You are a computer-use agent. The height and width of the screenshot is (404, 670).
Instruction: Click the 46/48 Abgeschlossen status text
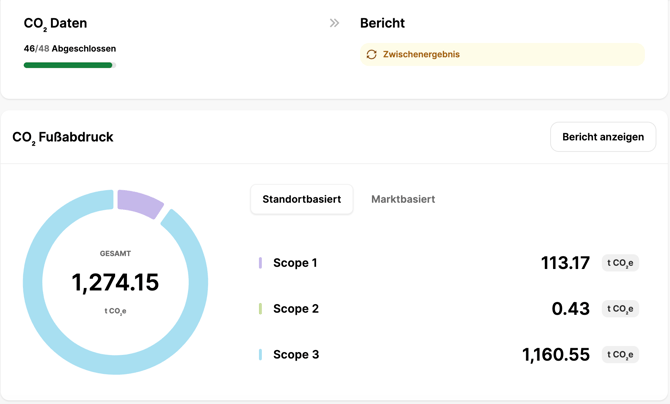click(70, 48)
